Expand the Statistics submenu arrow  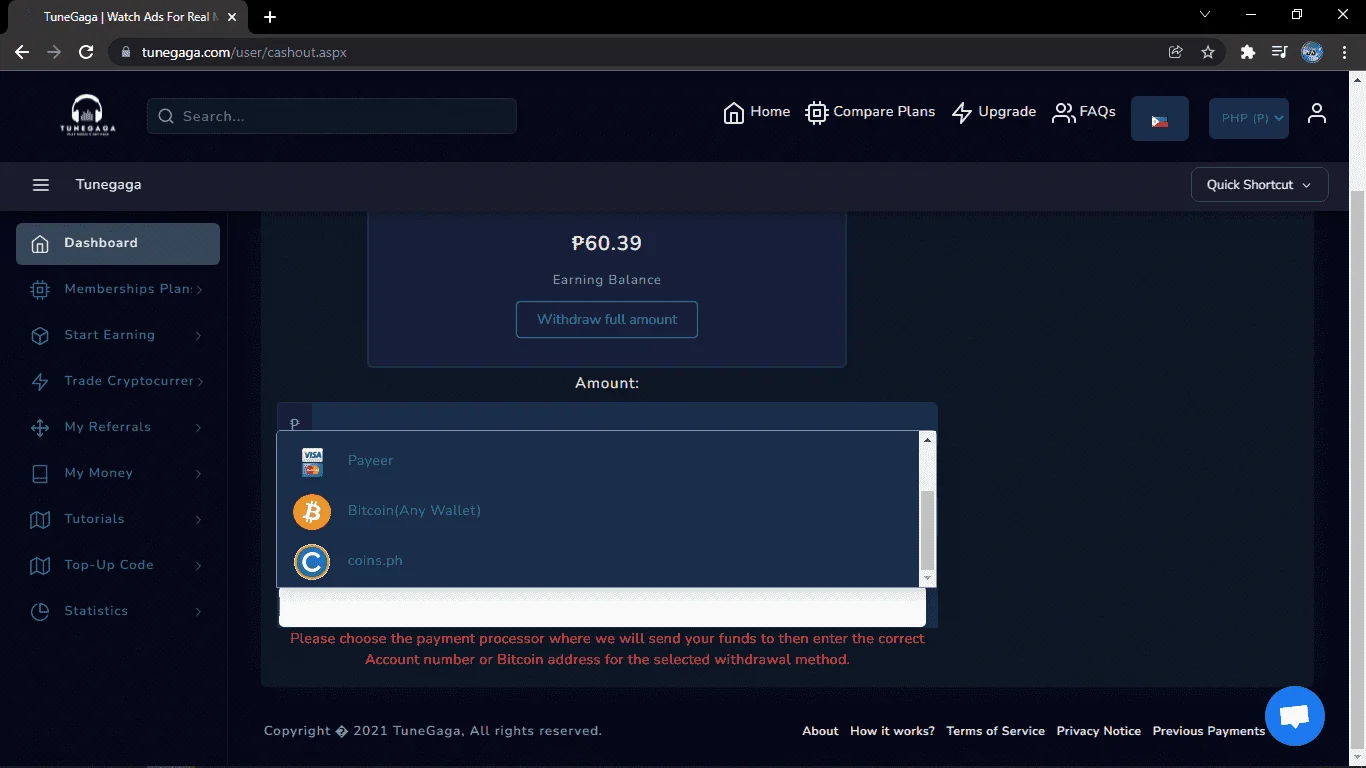[199, 612]
